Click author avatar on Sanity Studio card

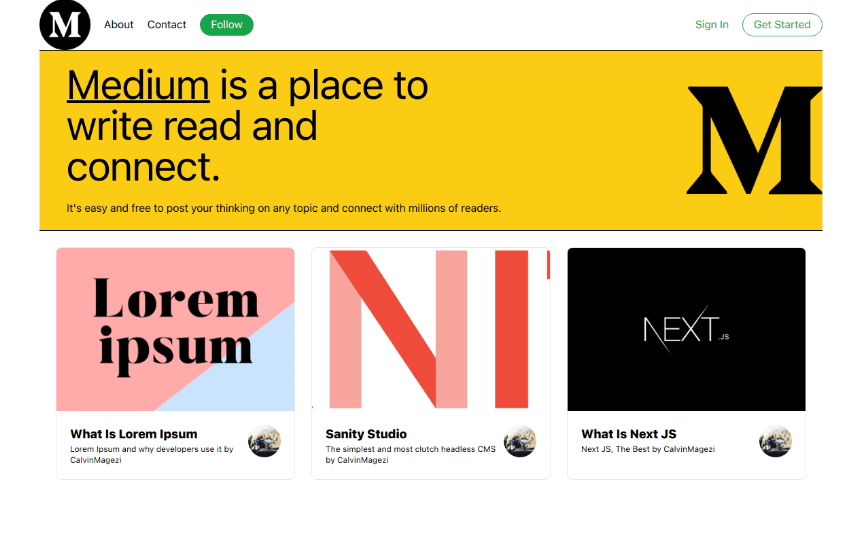coord(520,441)
